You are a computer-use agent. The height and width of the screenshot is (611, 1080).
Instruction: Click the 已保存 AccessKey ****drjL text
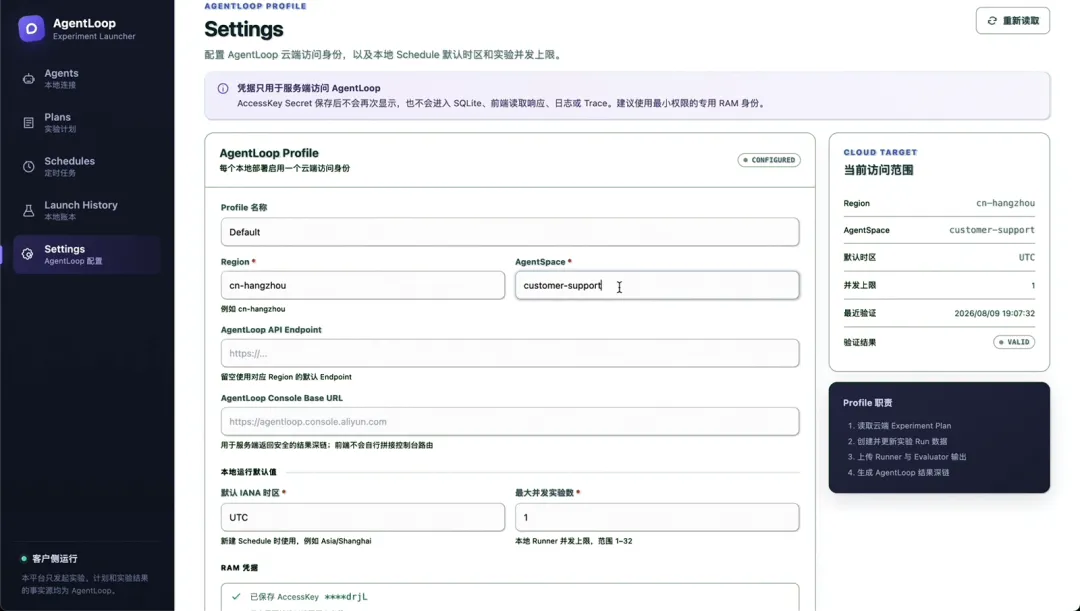(309, 597)
